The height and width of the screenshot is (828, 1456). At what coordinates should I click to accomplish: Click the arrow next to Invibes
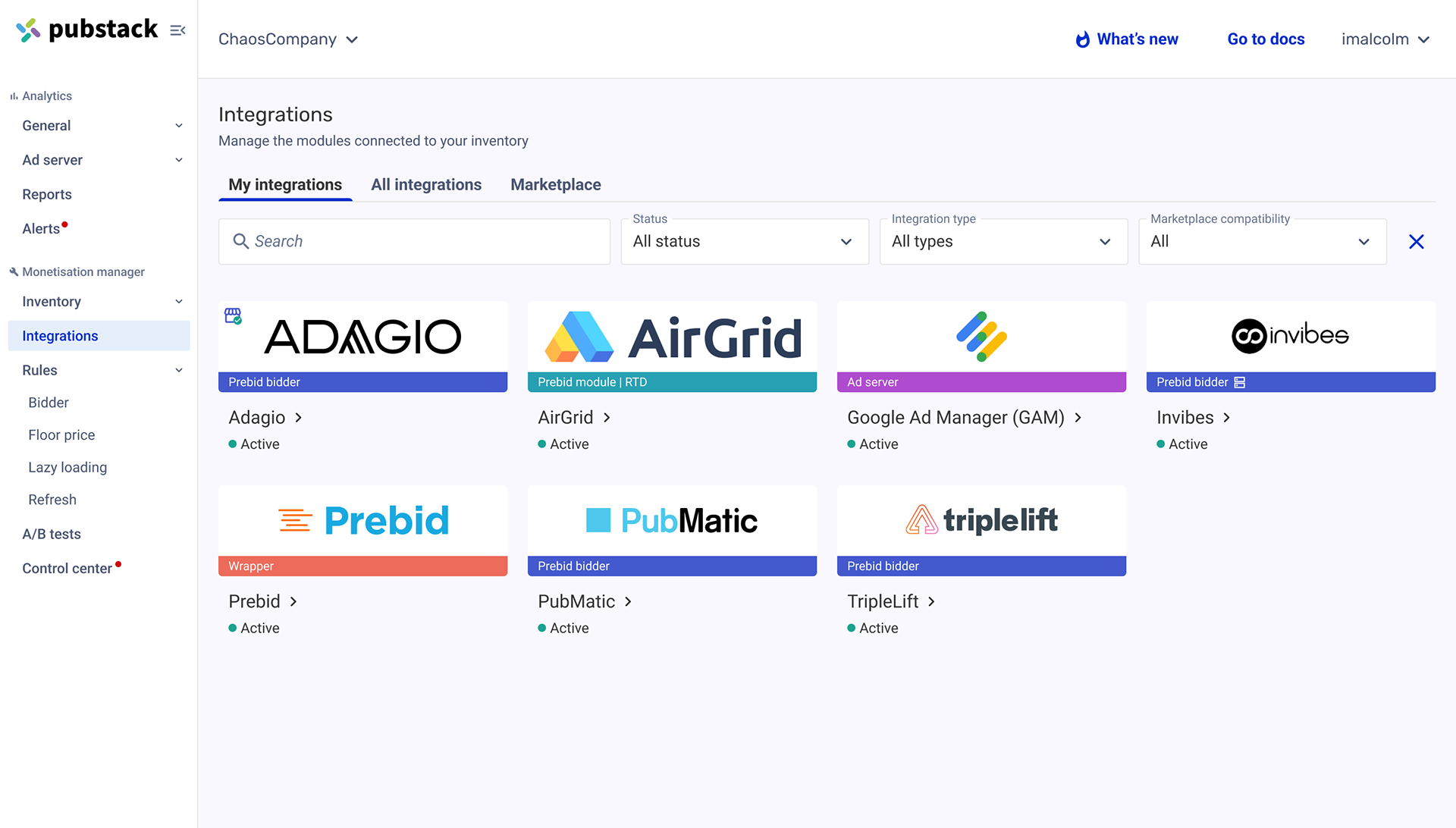click(x=1226, y=418)
